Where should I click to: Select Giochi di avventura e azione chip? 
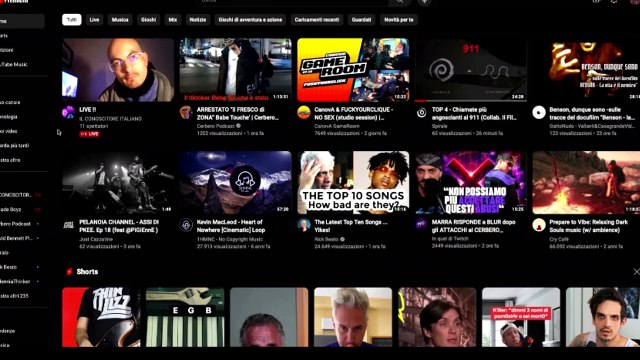(250, 20)
